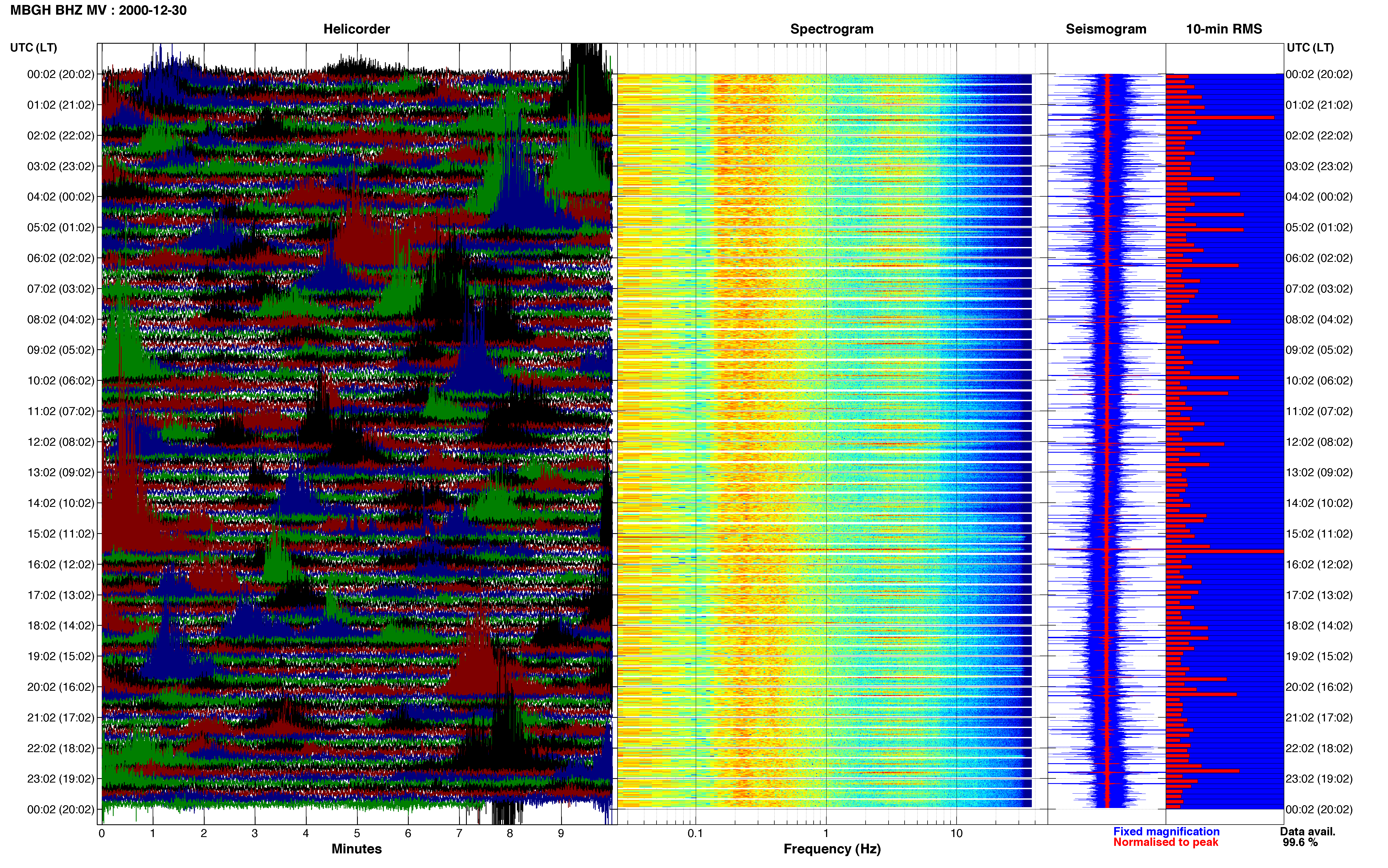
Task: Click the '99.6 %' data availability value
Action: tap(1300, 842)
